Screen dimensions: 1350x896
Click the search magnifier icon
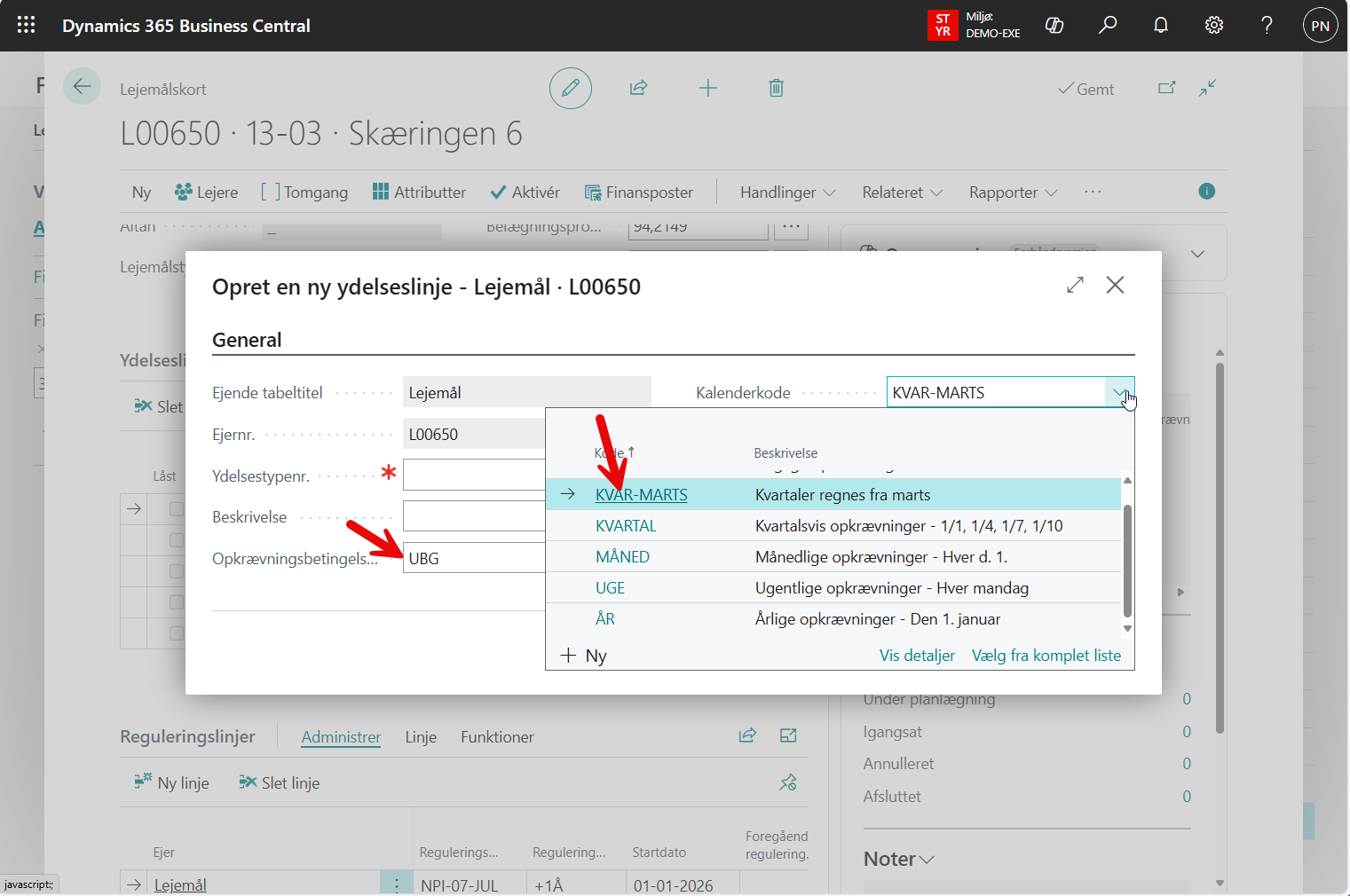[x=1108, y=25]
